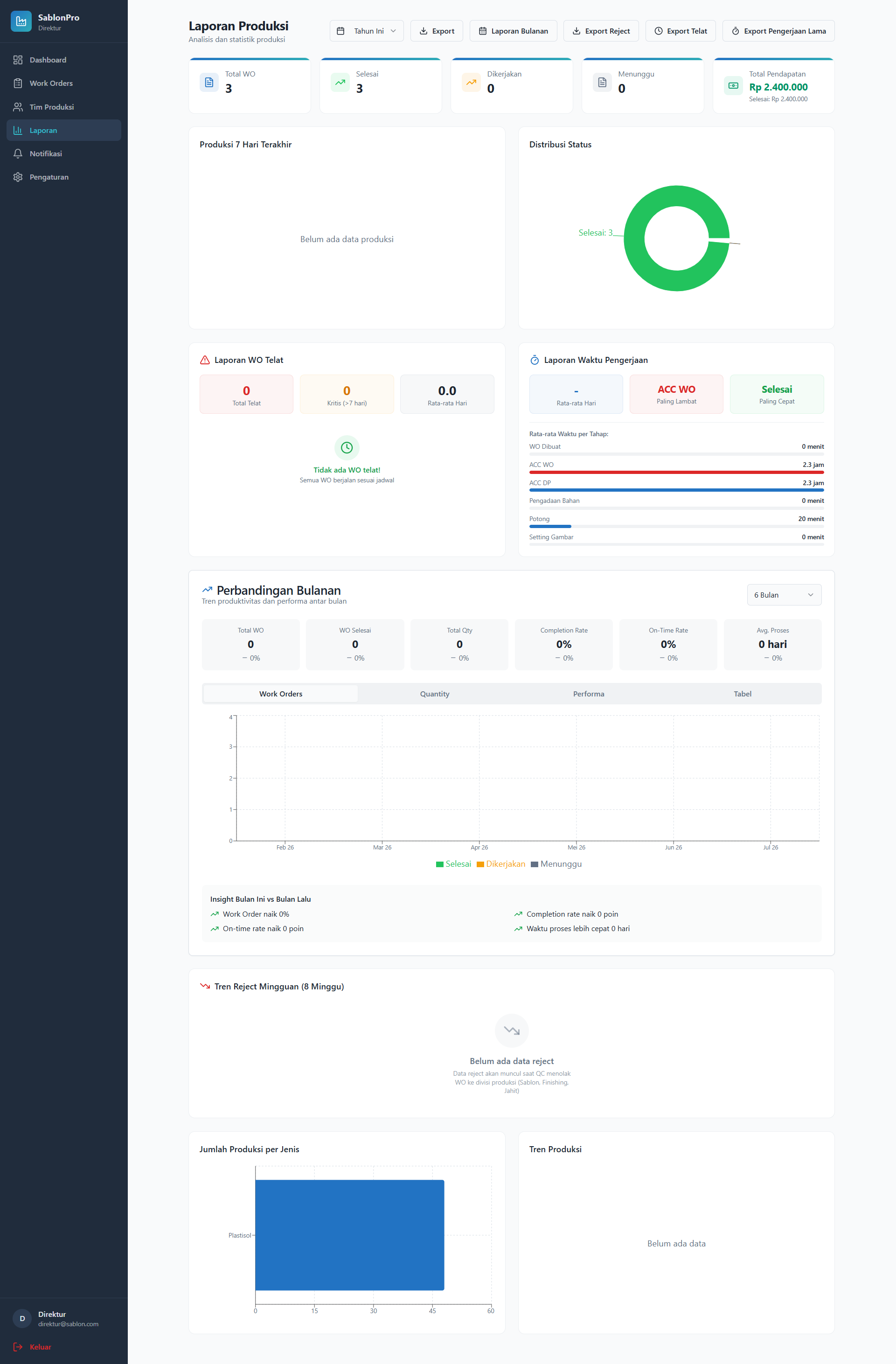Open Pengaturan settings page
Screen dimensions: 896x1364
coord(63,177)
